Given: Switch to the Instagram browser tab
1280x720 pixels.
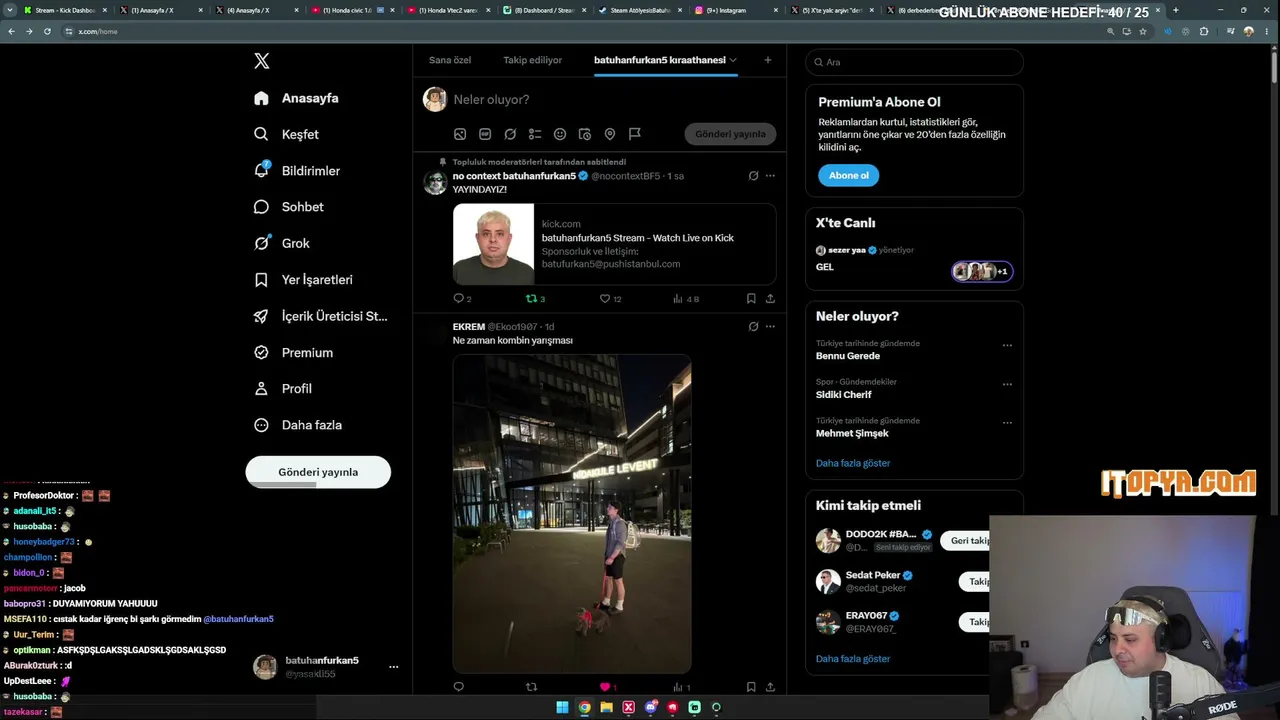Looking at the screenshot, I should tap(736, 10).
